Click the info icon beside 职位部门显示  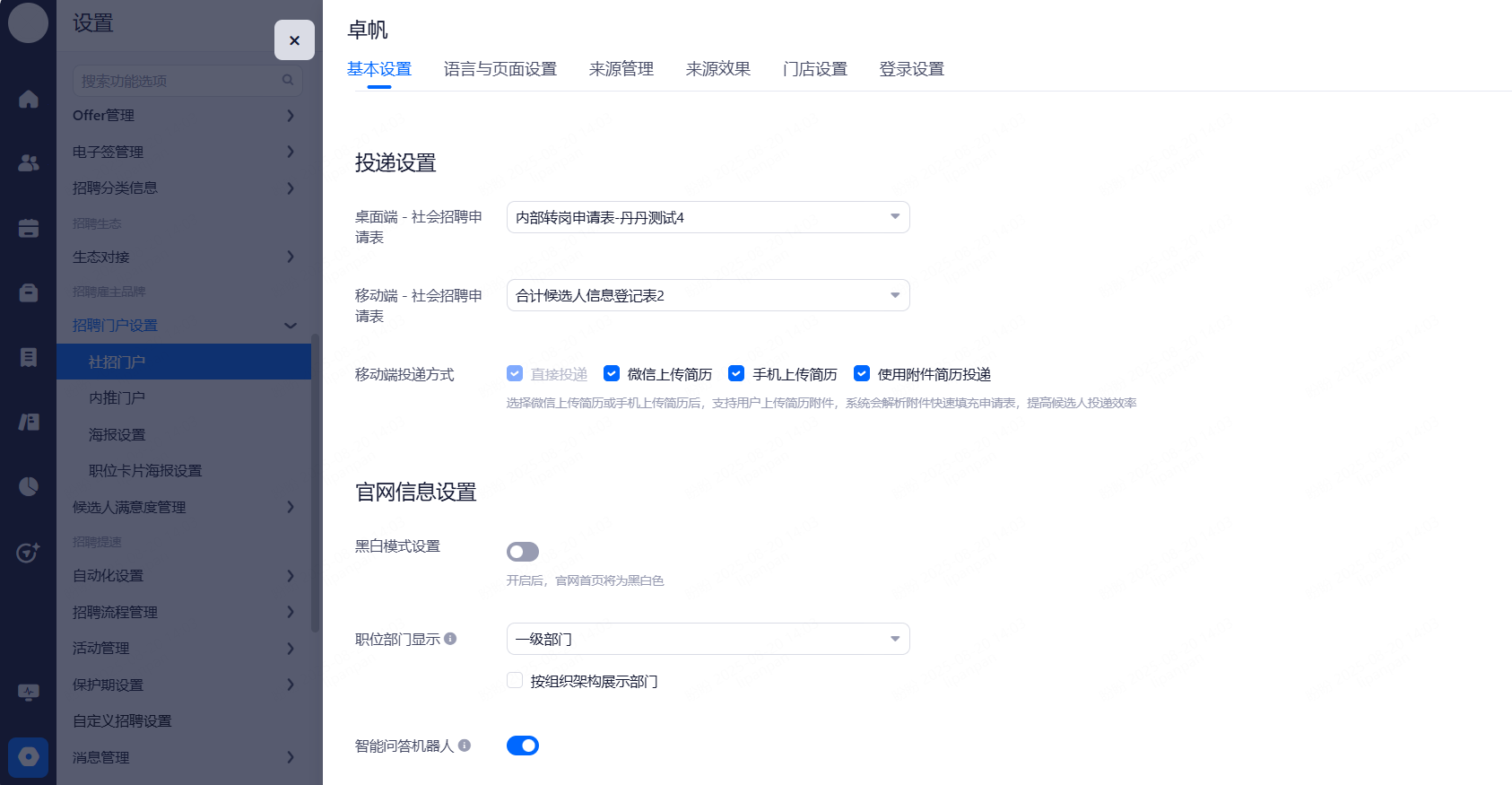[450, 639]
